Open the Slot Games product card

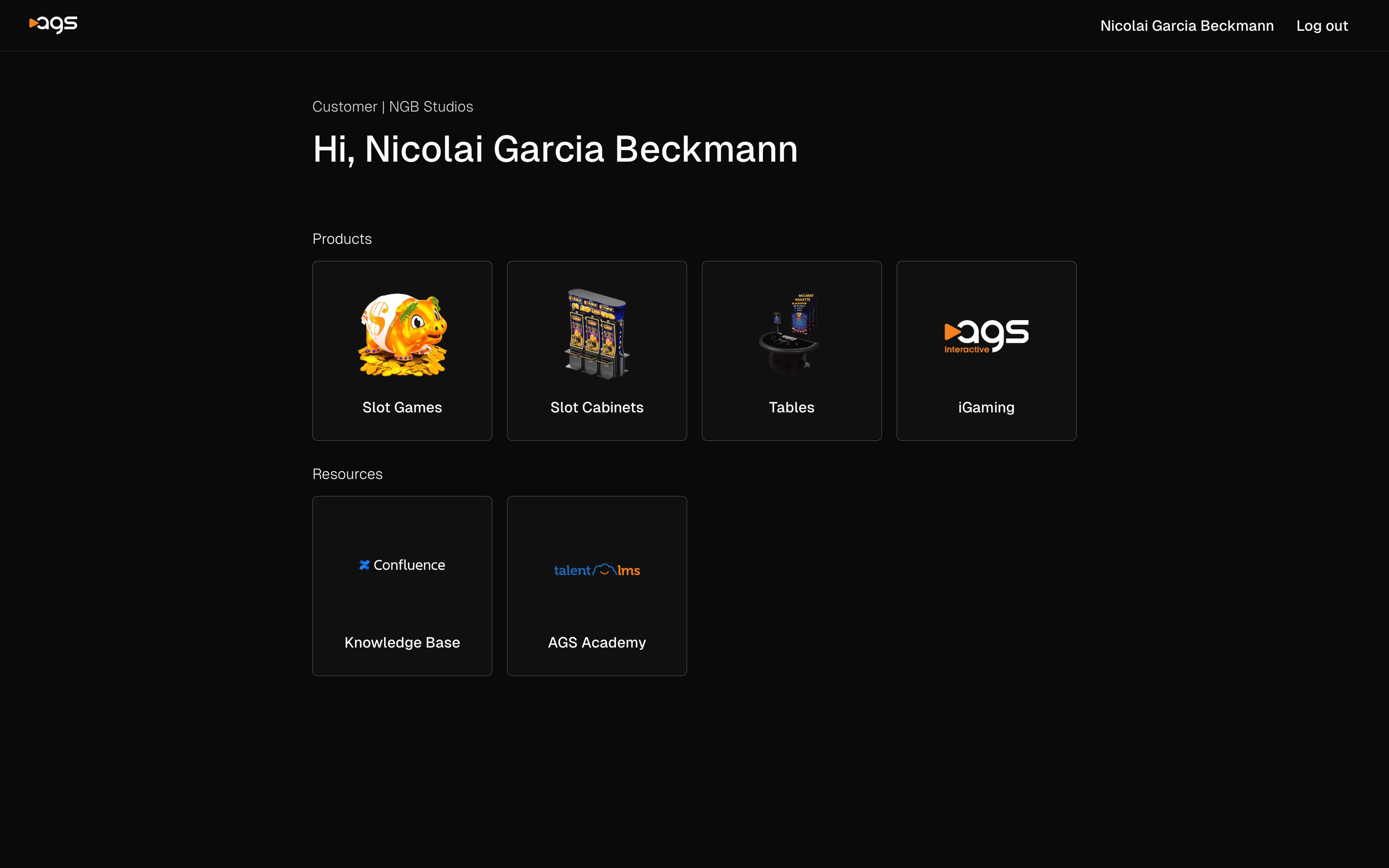(x=402, y=350)
